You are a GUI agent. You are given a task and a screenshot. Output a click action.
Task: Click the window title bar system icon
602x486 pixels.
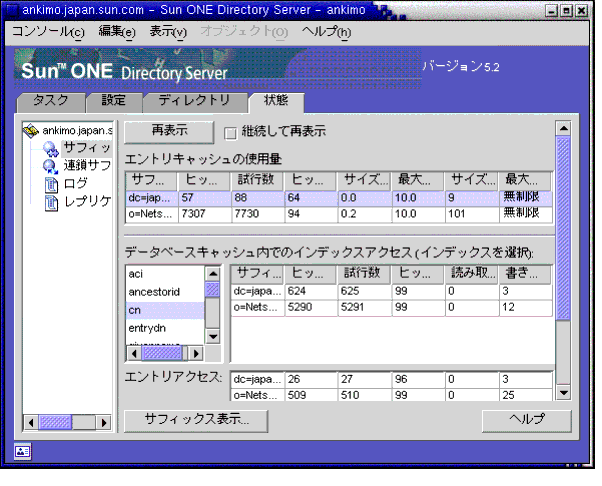12,10
